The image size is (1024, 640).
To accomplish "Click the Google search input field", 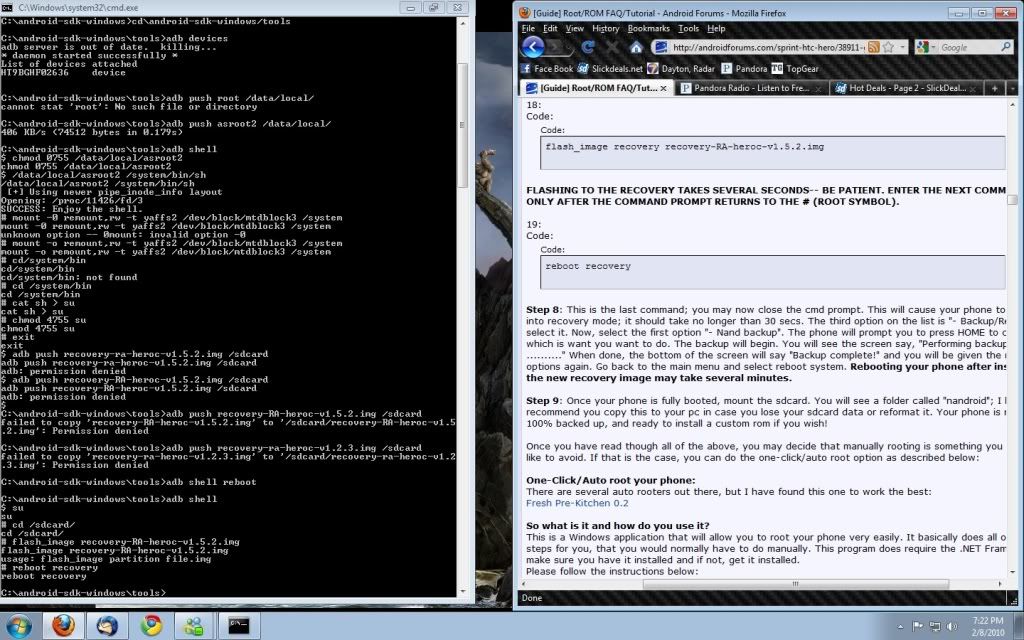I will click(x=970, y=47).
